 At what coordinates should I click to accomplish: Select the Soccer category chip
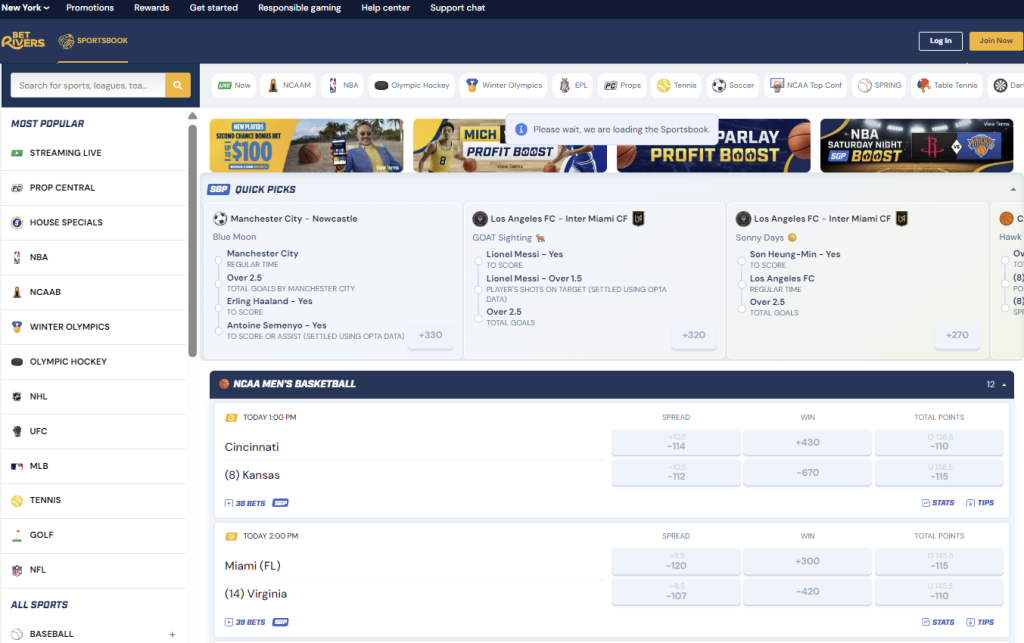click(x=733, y=85)
